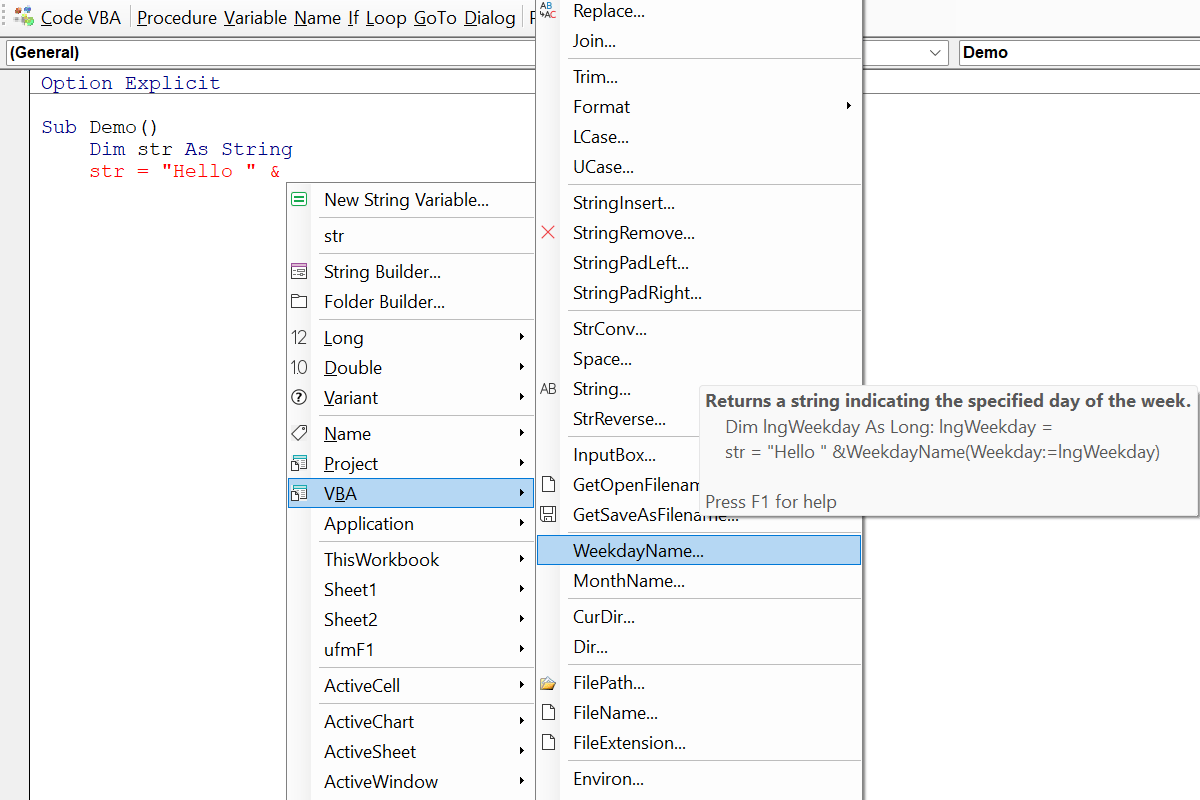
Task: Expand the ThisWorkbook submenu
Action: pos(522,559)
